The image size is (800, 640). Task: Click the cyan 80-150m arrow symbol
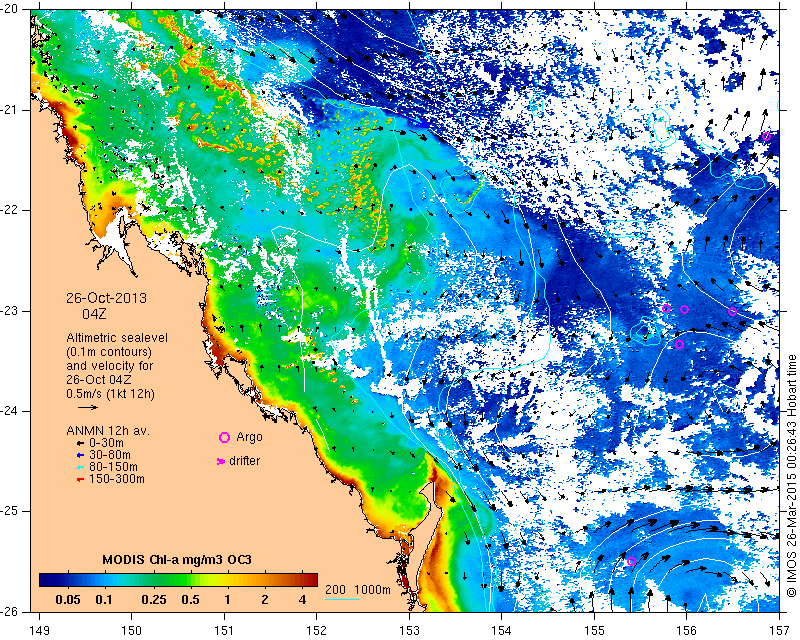click(80, 467)
